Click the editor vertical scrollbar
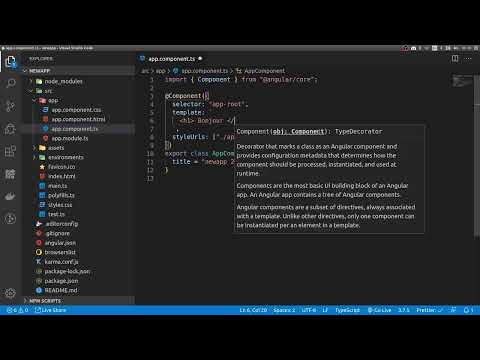 coord(477,157)
